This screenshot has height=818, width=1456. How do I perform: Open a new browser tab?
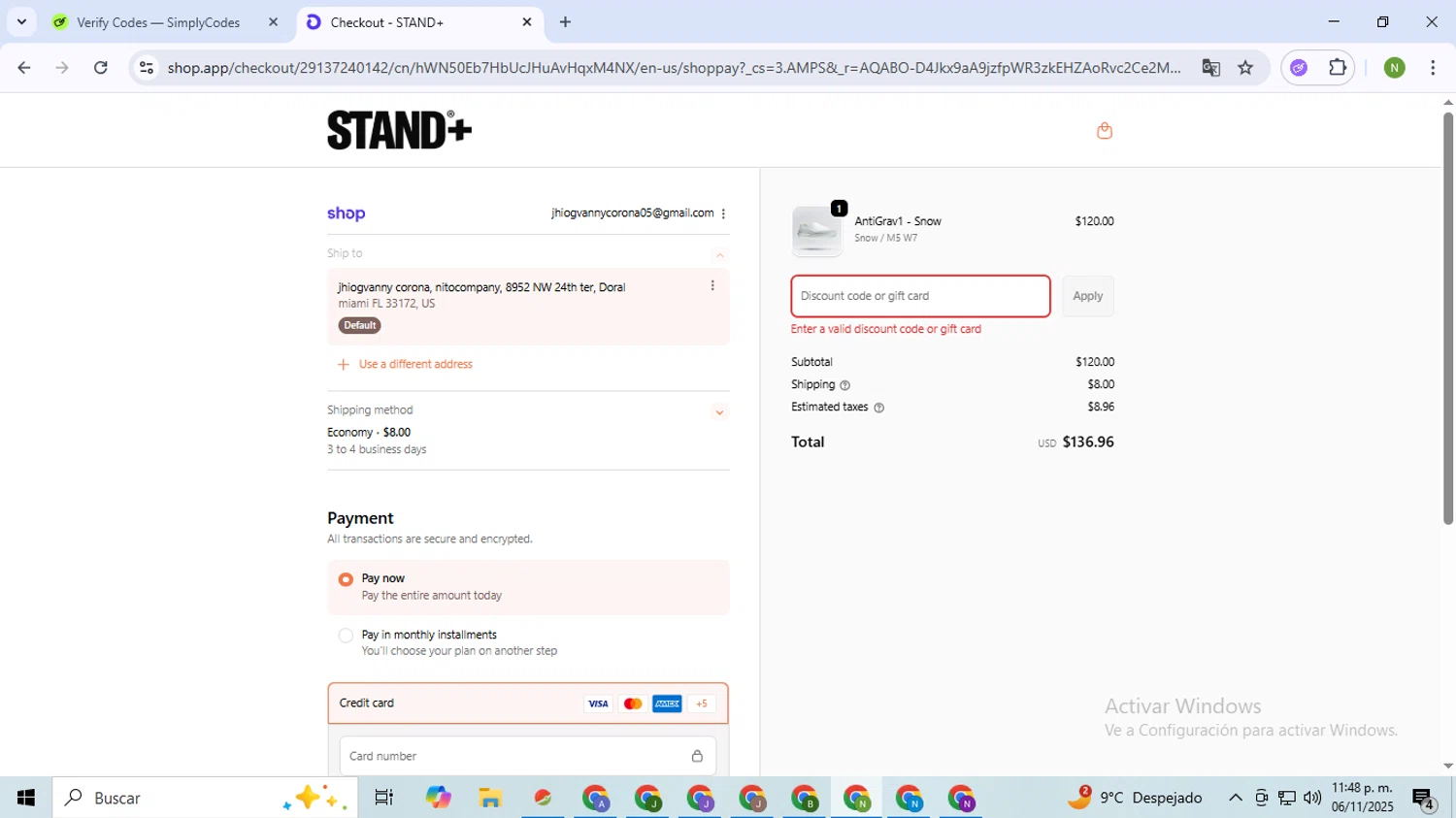565,22
